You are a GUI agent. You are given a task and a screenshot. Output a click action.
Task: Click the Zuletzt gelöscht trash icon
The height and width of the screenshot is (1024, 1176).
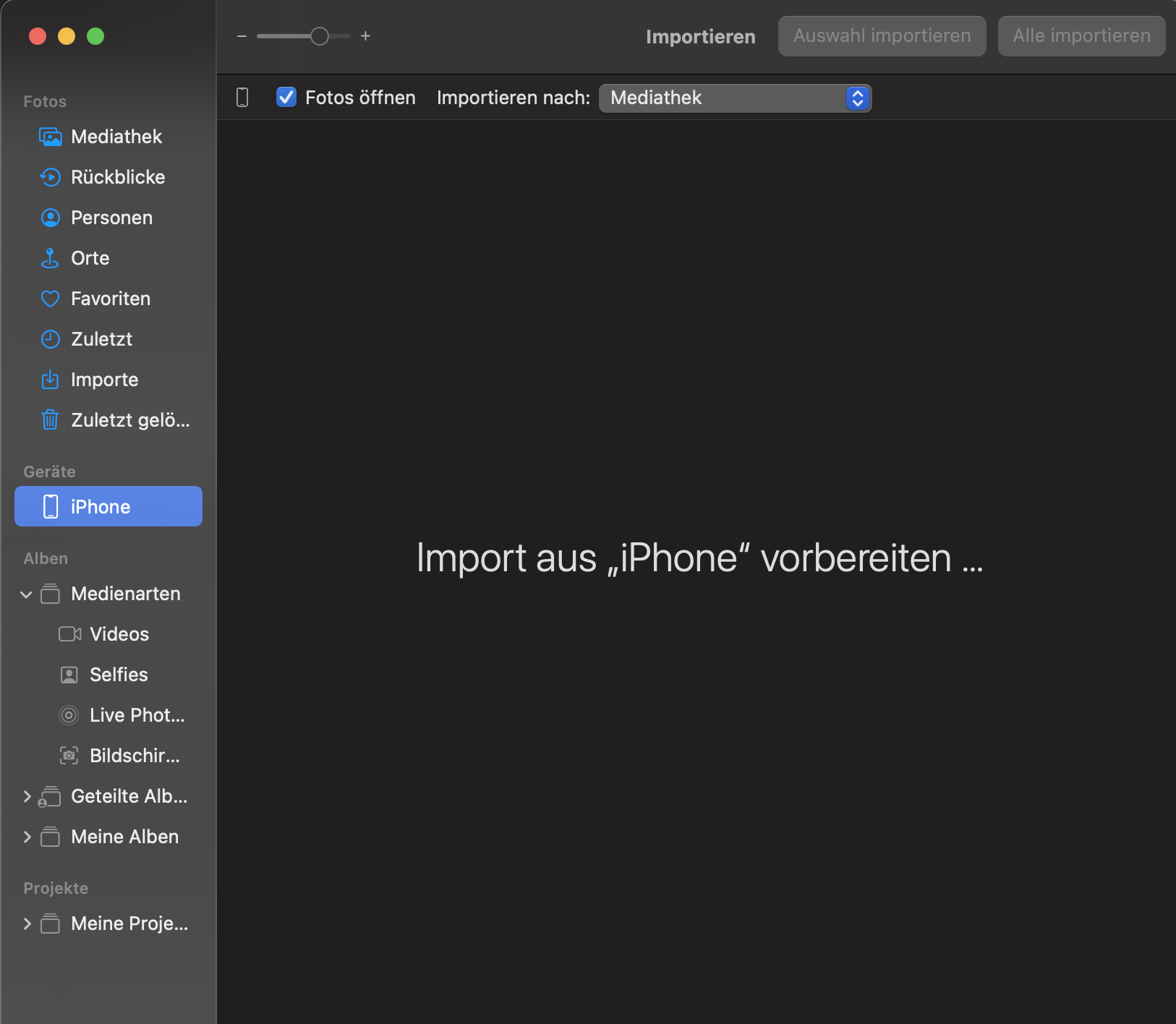point(50,419)
